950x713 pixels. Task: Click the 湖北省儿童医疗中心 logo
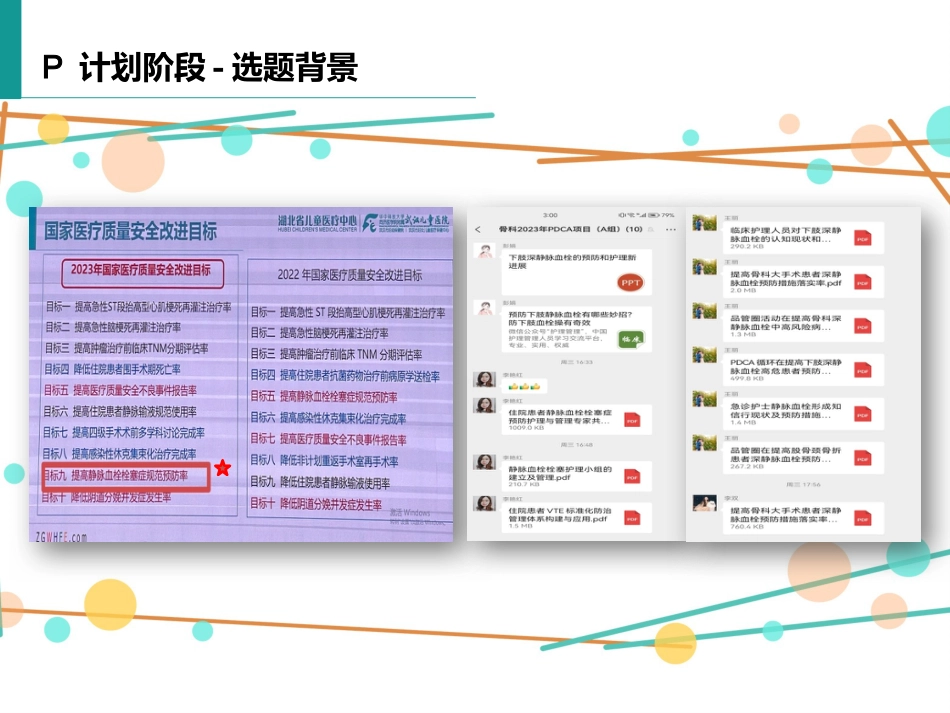[x=317, y=222]
